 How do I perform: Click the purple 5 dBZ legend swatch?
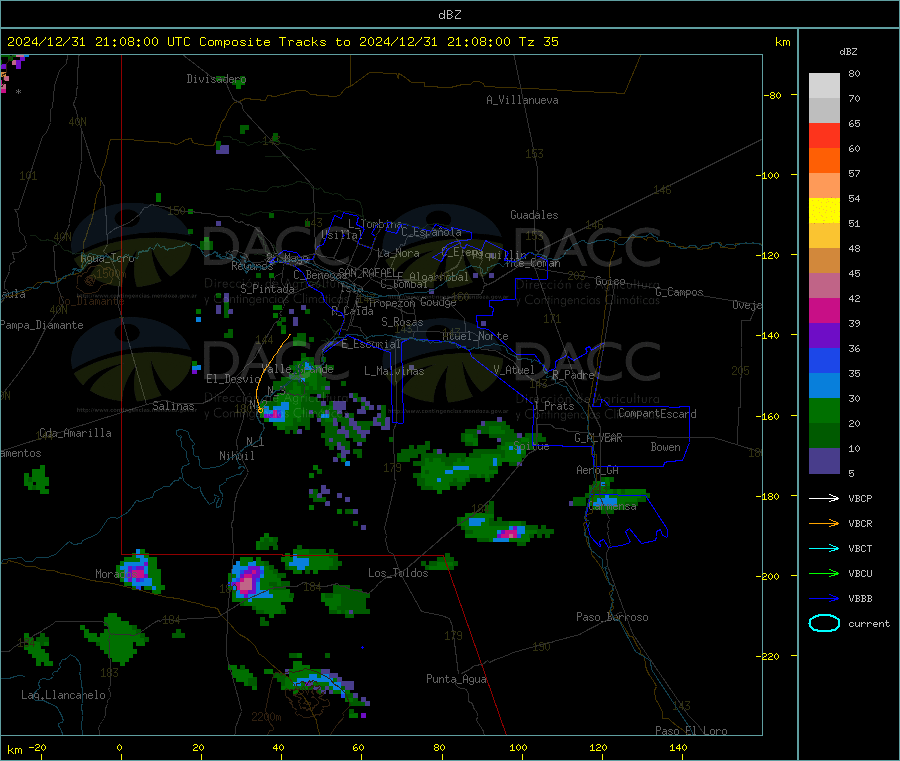(824, 461)
